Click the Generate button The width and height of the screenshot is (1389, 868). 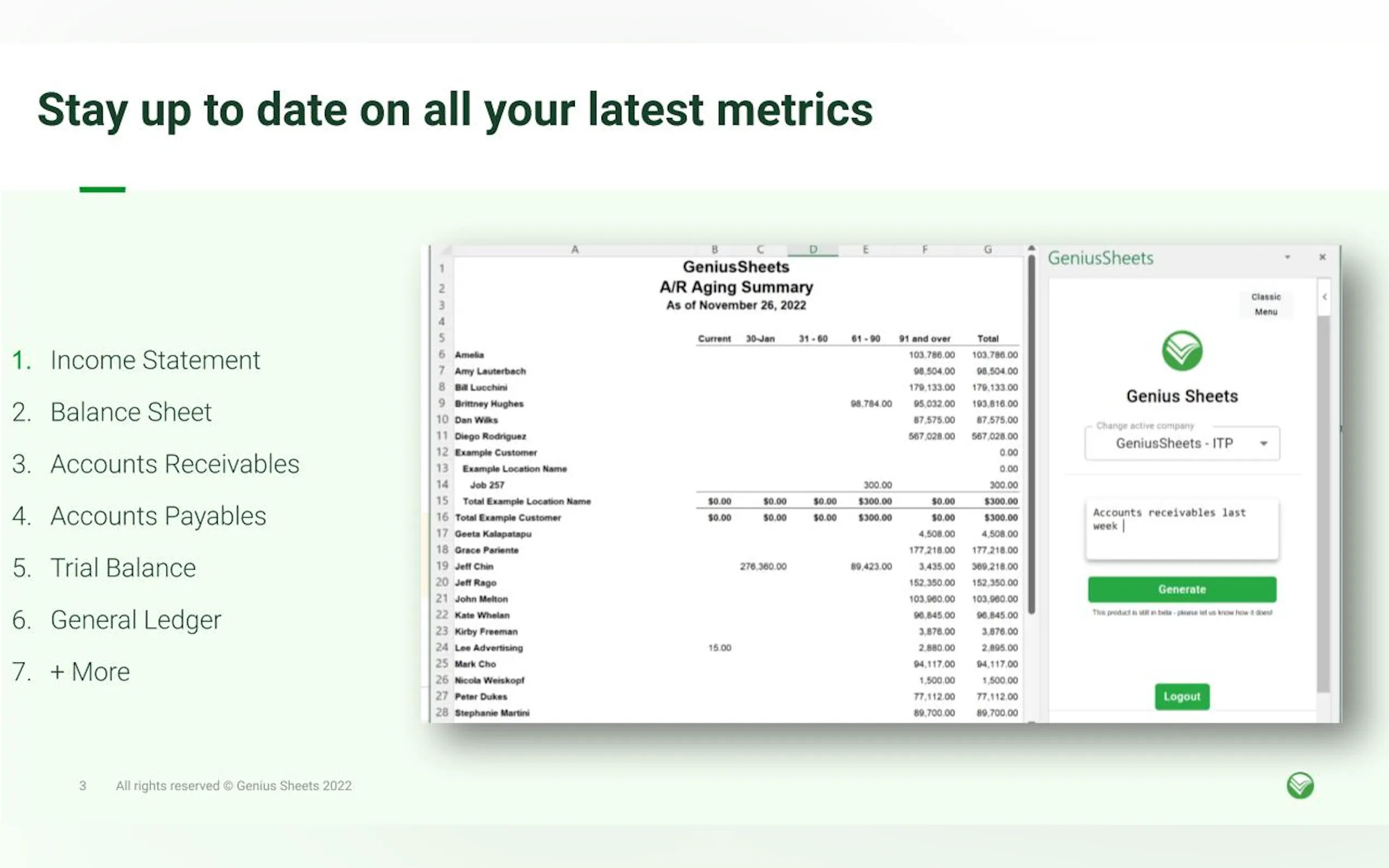tap(1182, 589)
